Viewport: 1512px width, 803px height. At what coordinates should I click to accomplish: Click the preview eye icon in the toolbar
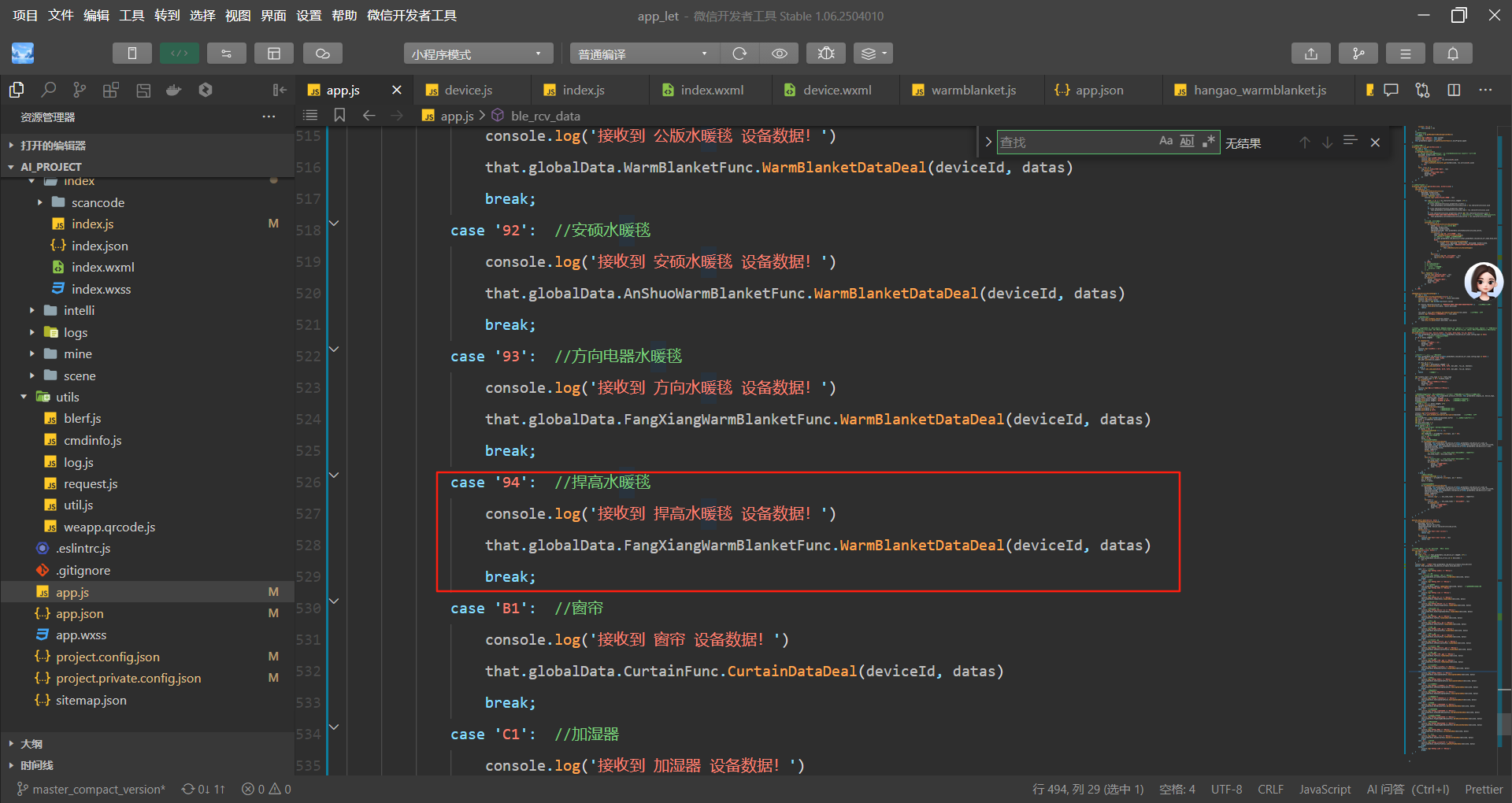(779, 54)
